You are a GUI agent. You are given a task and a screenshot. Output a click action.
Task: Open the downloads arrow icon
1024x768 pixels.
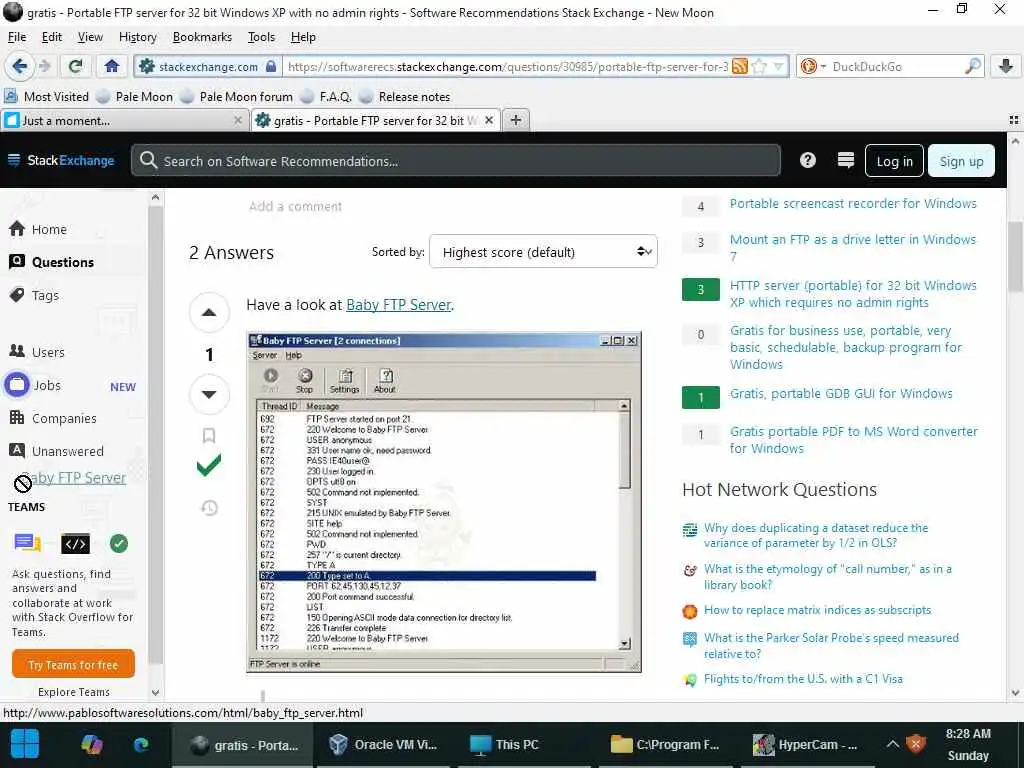[1006, 66]
